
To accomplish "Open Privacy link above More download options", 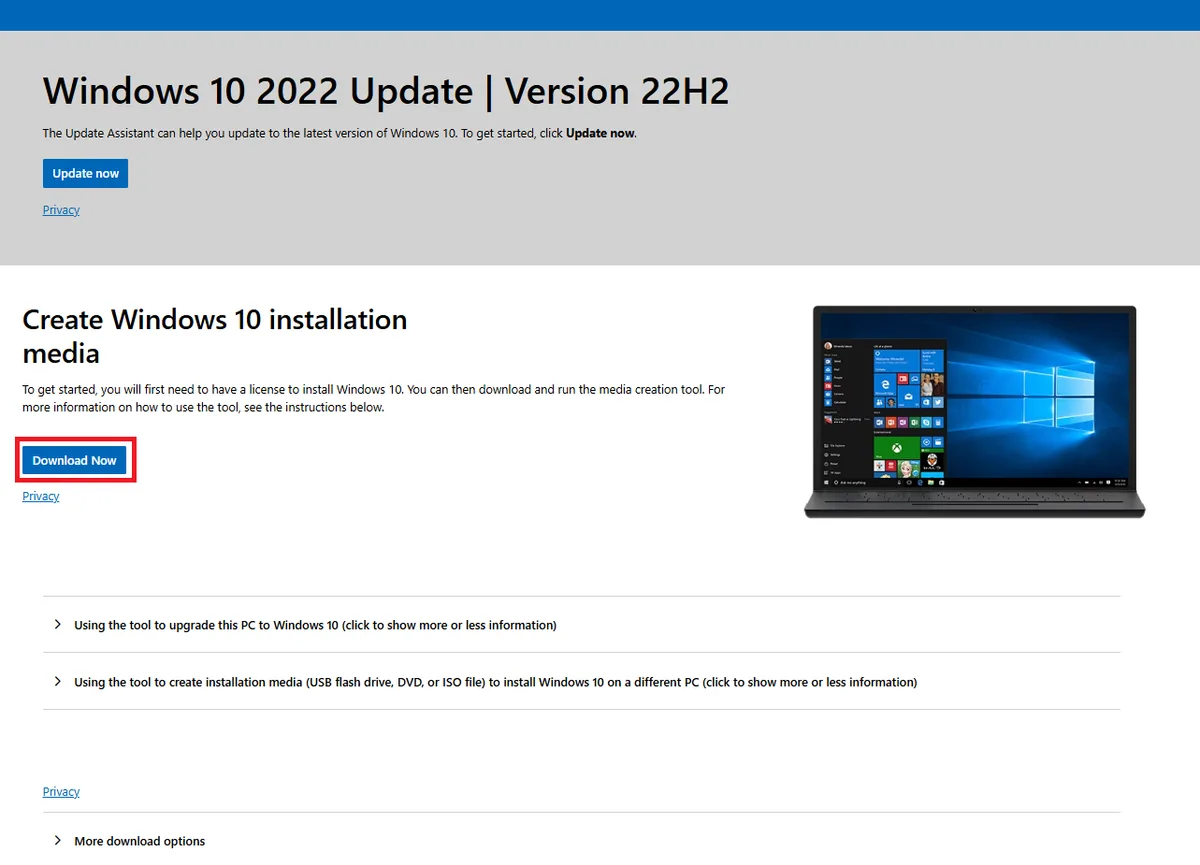I will tap(61, 792).
